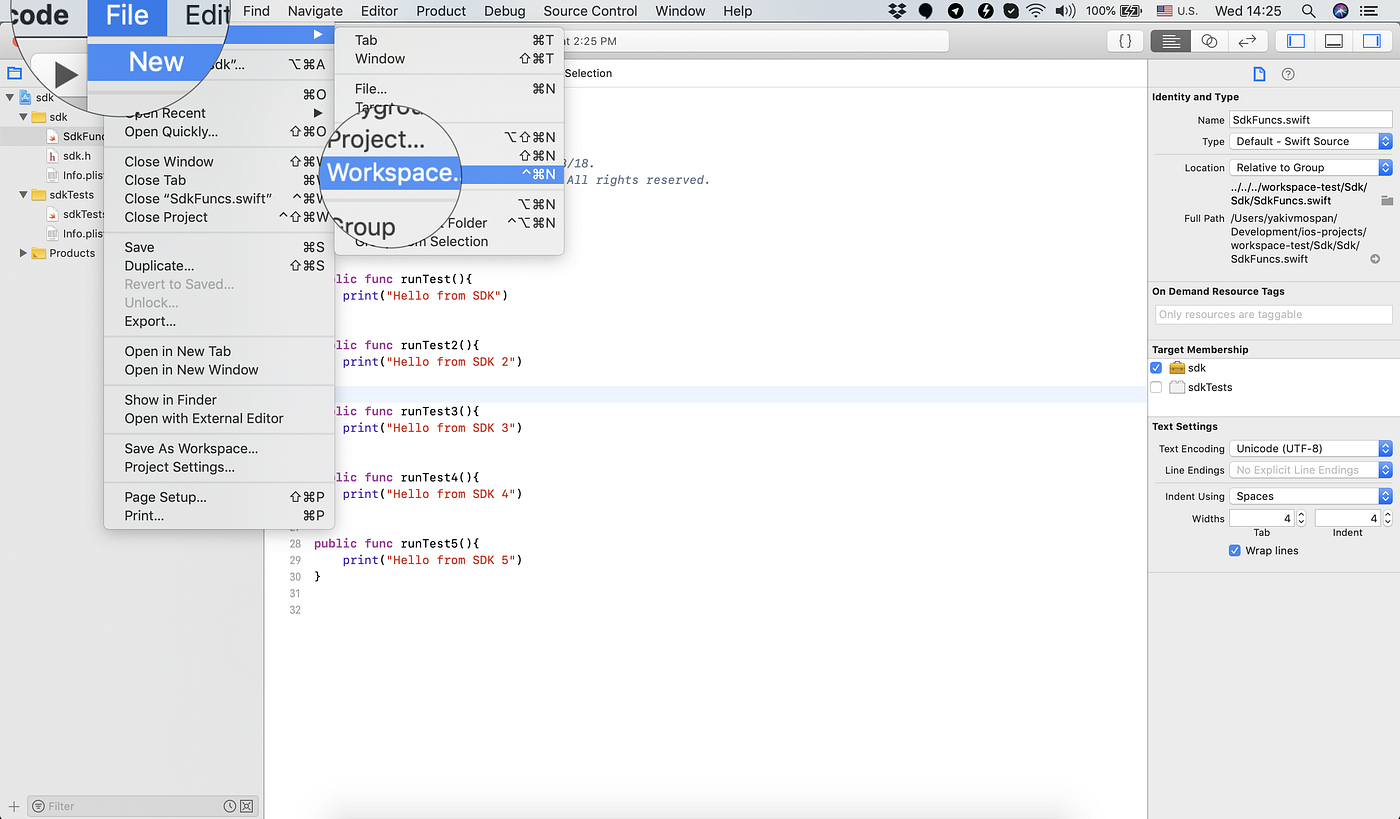This screenshot has width=1400, height=819.
Task: Open the Source Control menu
Action: (x=590, y=11)
